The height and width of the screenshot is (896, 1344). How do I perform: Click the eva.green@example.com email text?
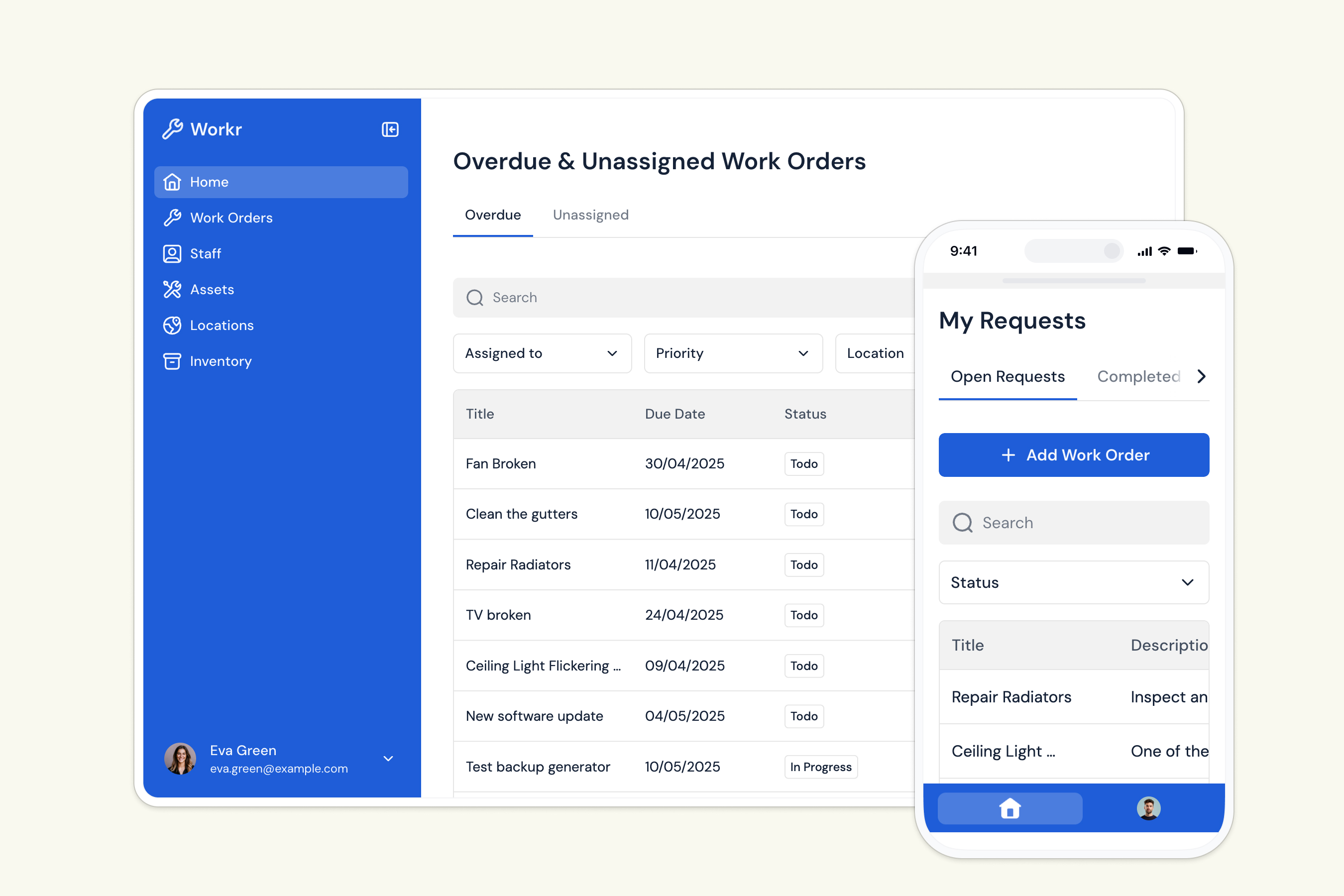[x=279, y=769]
